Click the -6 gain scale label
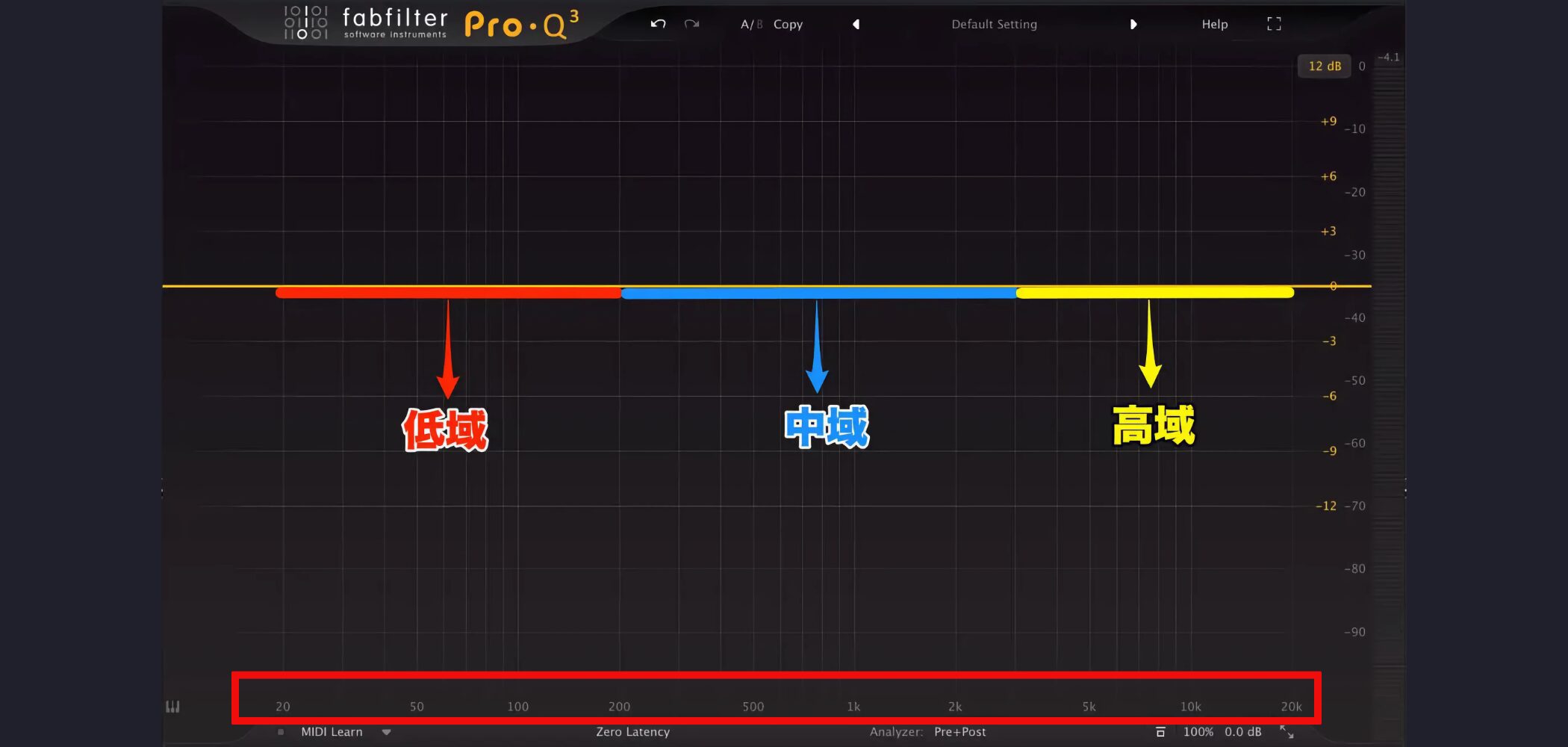Image resolution: width=1568 pixels, height=747 pixels. 1329,396
